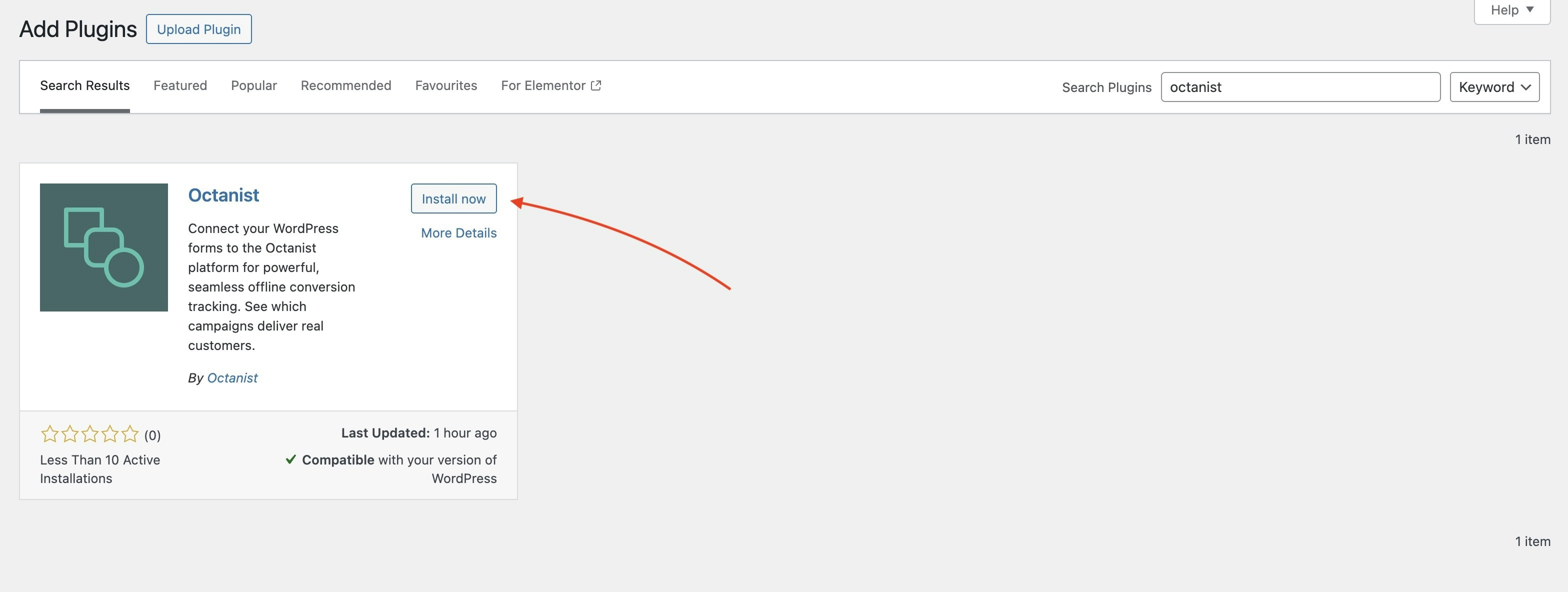
Task: Click Install now for Octanist
Action: tap(453, 198)
